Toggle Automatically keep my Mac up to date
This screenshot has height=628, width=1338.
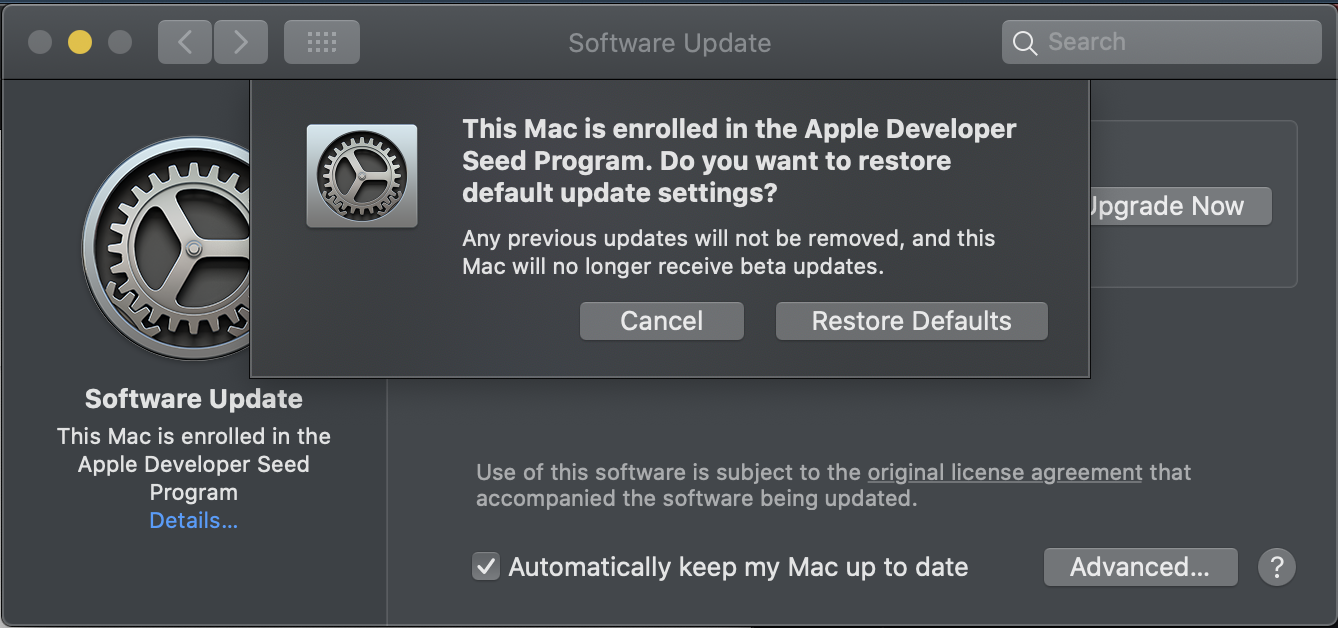point(486,567)
